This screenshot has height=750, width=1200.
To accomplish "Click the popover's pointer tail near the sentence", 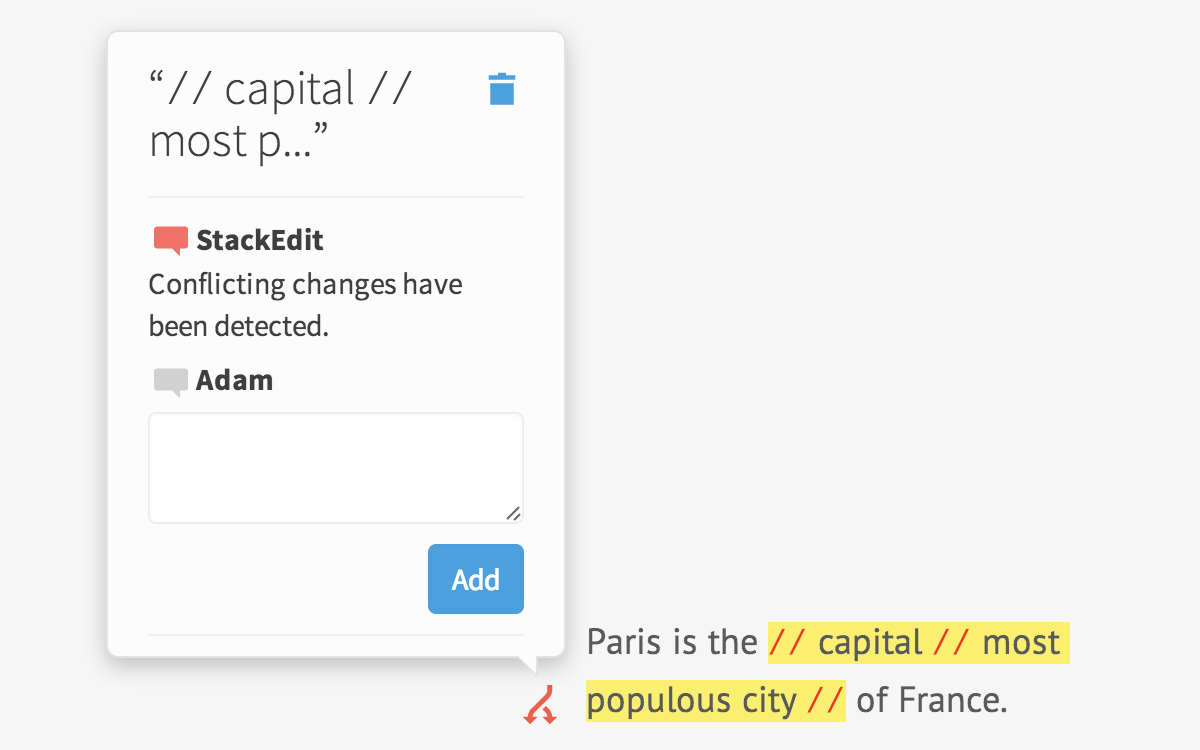I will [528, 663].
